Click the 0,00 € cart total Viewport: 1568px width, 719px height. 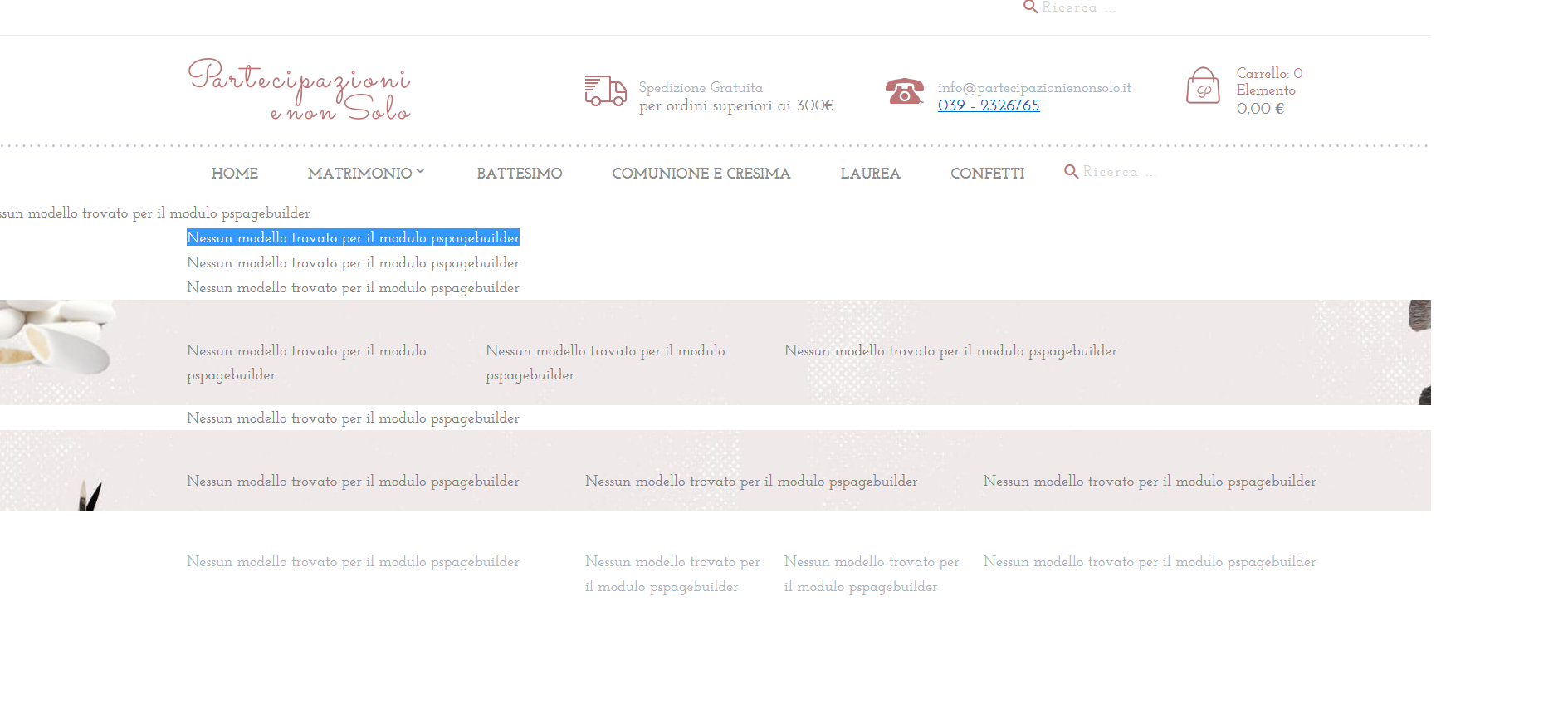pos(1260,109)
